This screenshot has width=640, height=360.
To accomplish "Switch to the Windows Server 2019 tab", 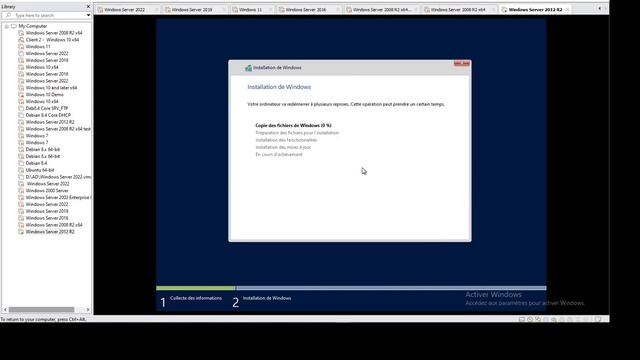I will coord(191,9).
